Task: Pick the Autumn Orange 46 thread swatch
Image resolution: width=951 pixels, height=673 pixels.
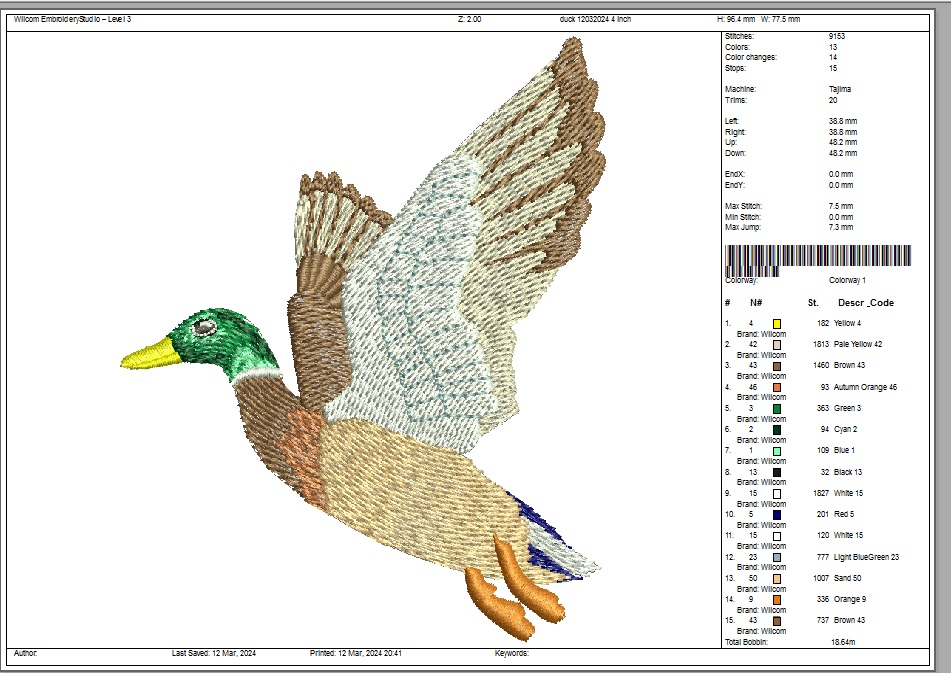Action: coord(776,387)
